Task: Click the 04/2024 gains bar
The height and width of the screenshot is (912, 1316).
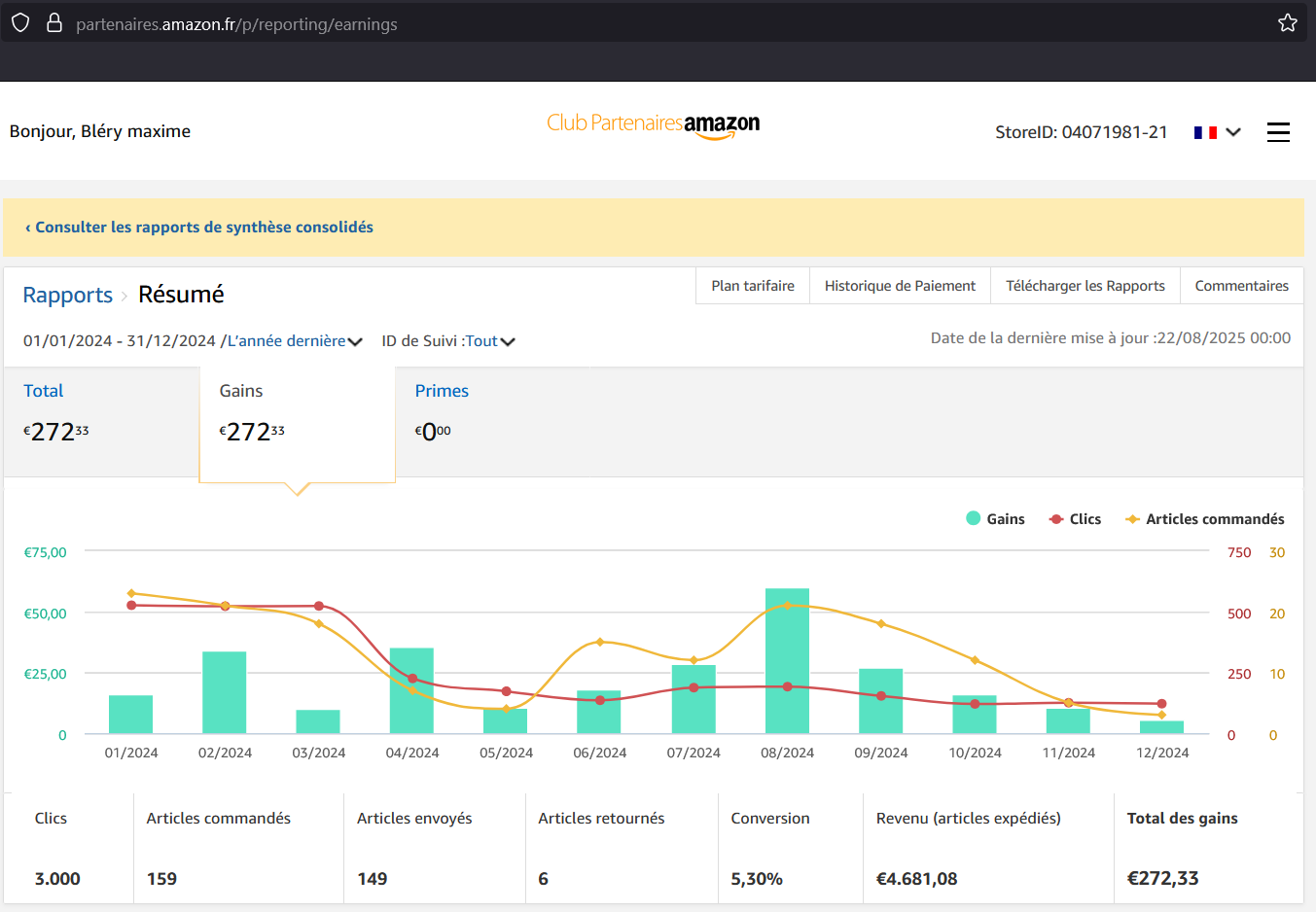Action: [411, 690]
